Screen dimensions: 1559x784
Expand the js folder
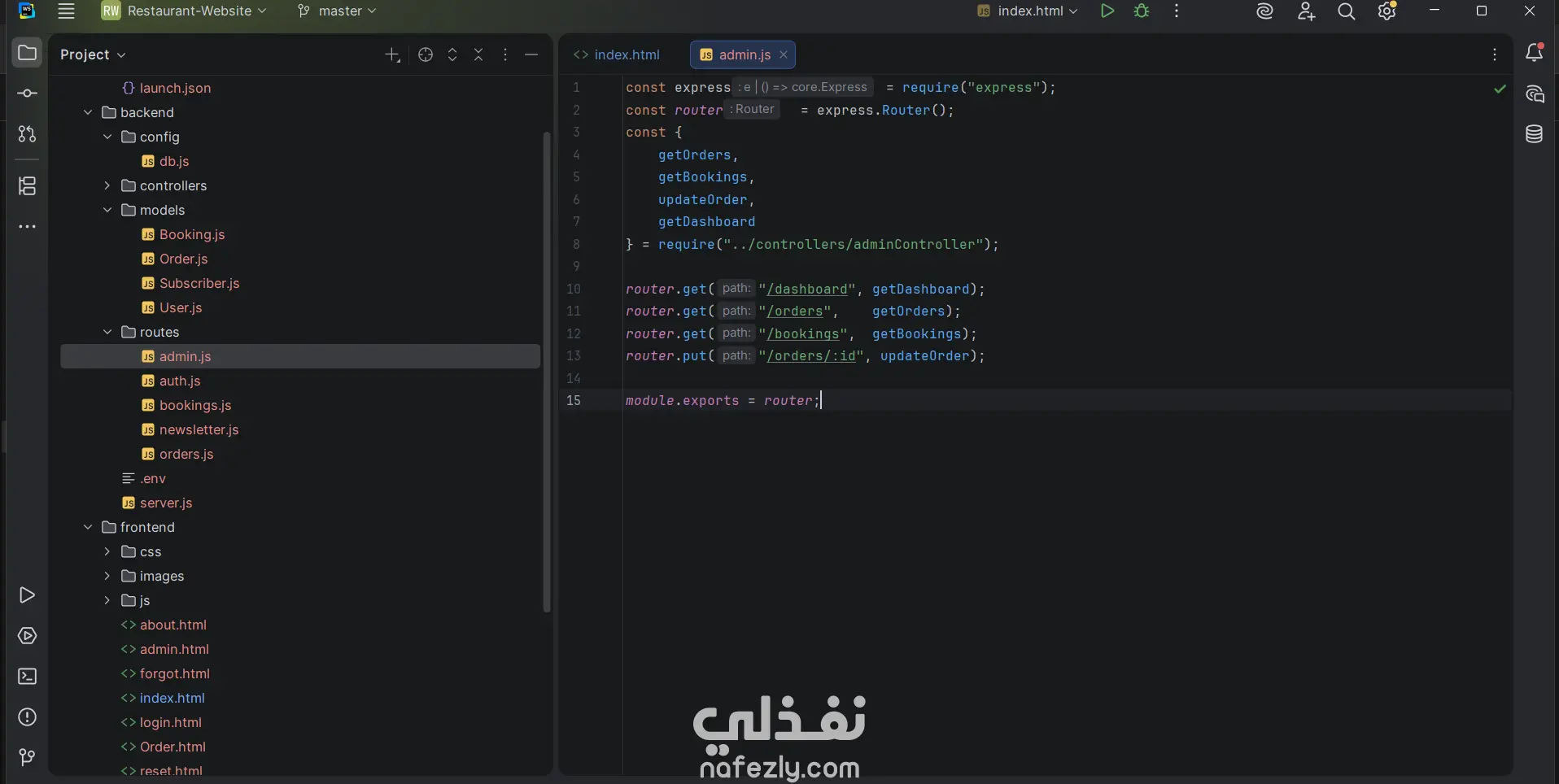107,600
